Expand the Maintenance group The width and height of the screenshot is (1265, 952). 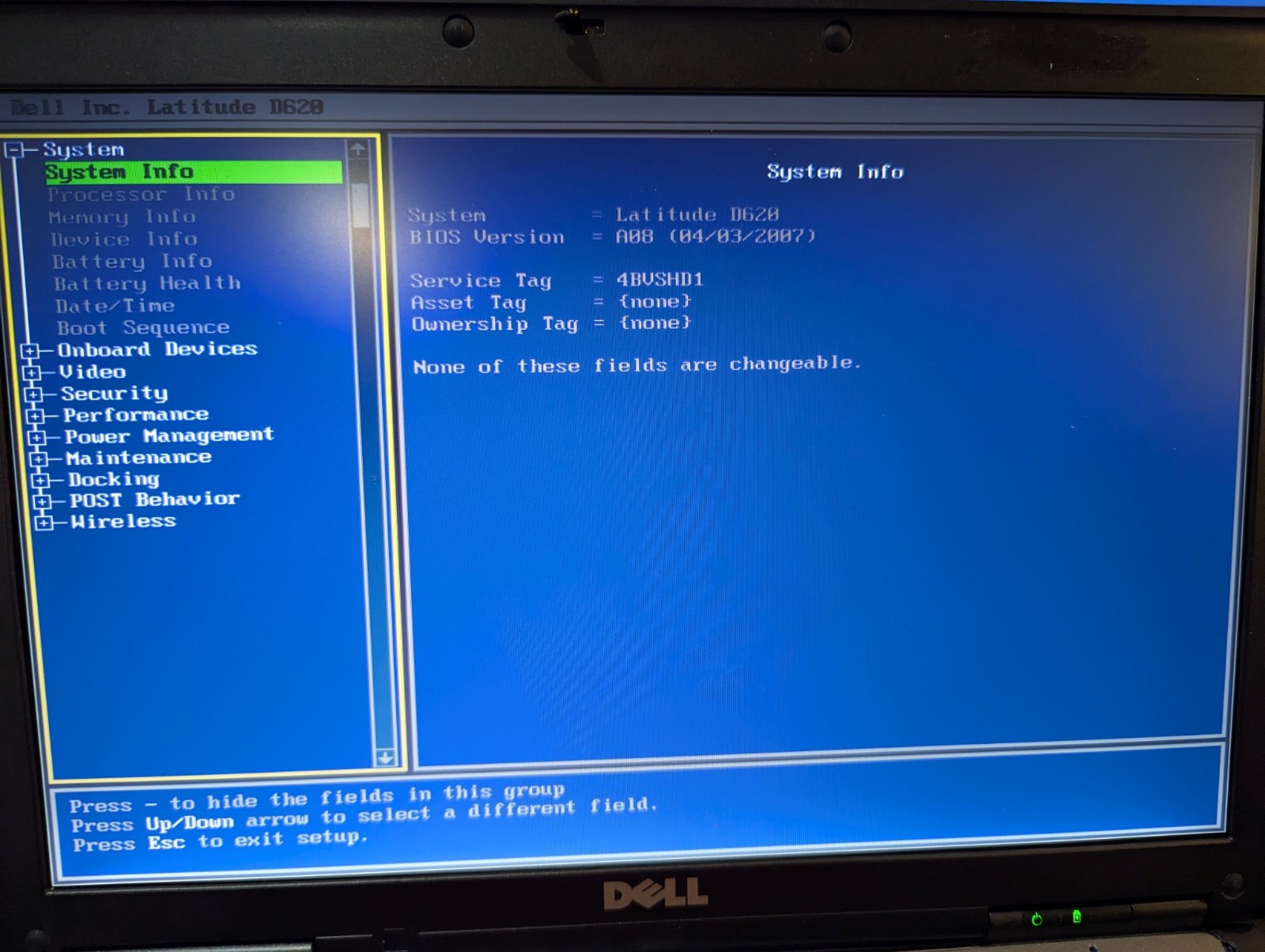[x=38, y=459]
